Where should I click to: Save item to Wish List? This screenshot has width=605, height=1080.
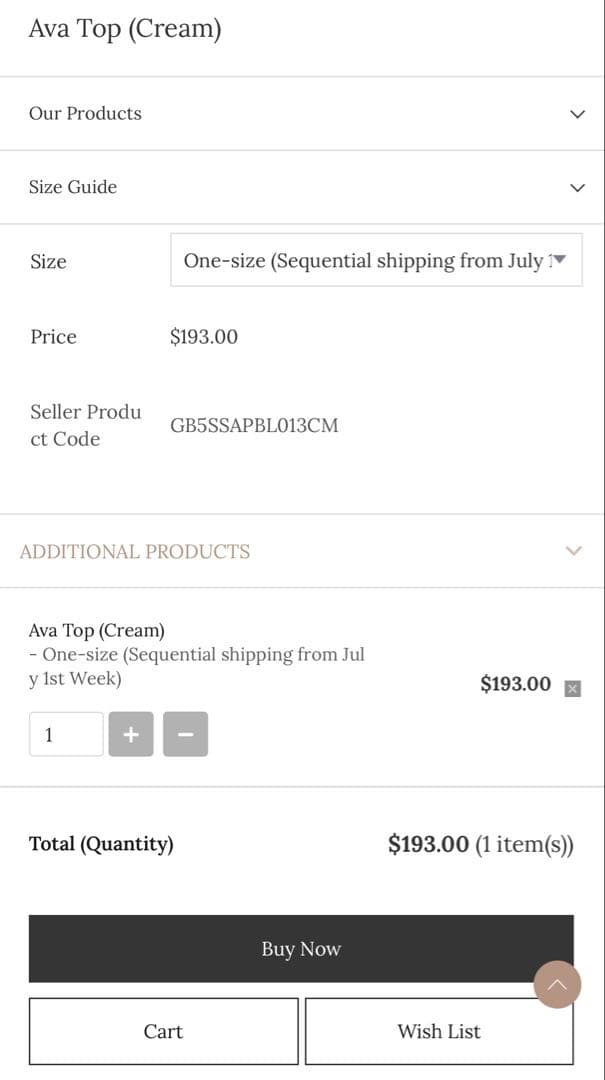(439, 1031)
